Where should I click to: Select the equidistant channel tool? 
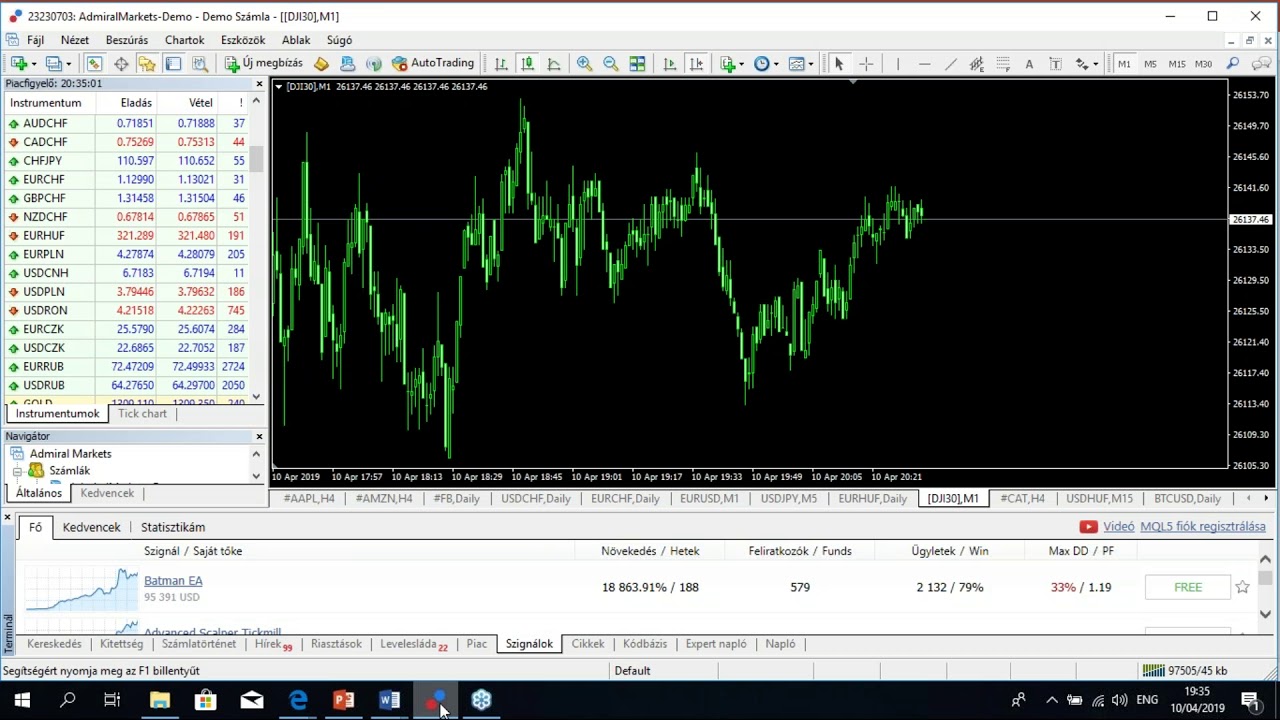coord(977,64)
